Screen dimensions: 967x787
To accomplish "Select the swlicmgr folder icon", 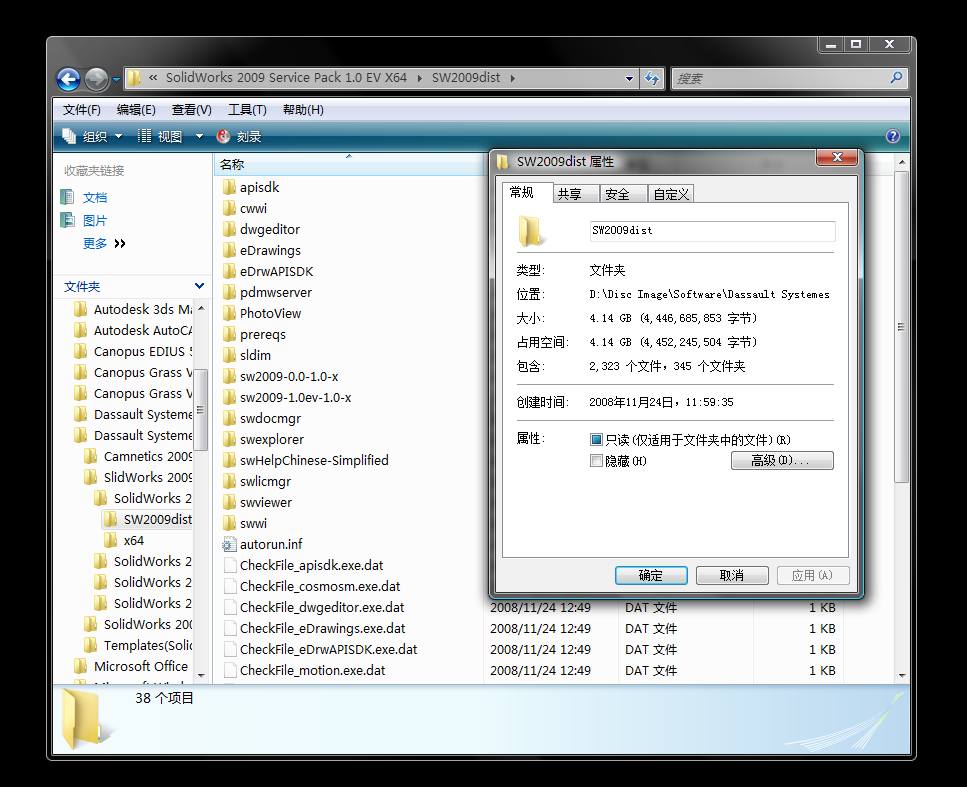I will (229, 480).
